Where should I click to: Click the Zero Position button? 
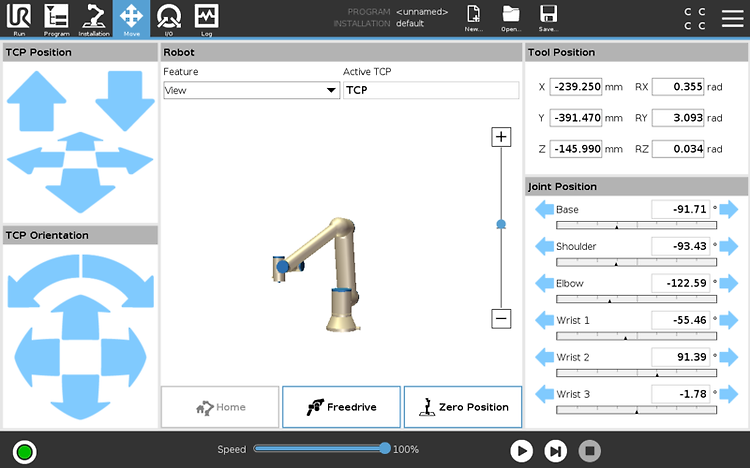(x=463, y=407)
